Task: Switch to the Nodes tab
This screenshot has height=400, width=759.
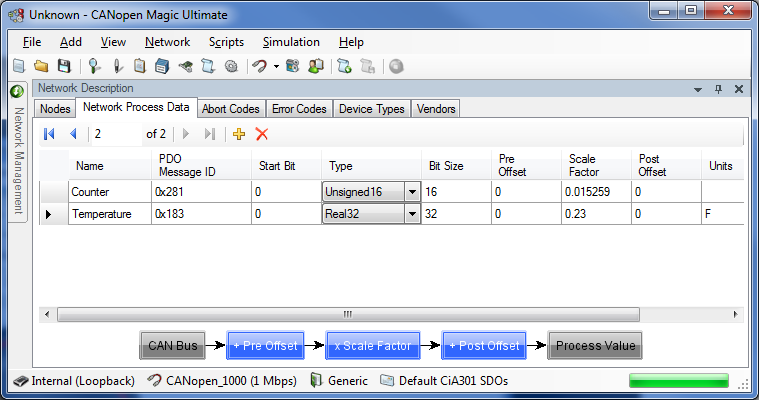Action: coord(55,109)
